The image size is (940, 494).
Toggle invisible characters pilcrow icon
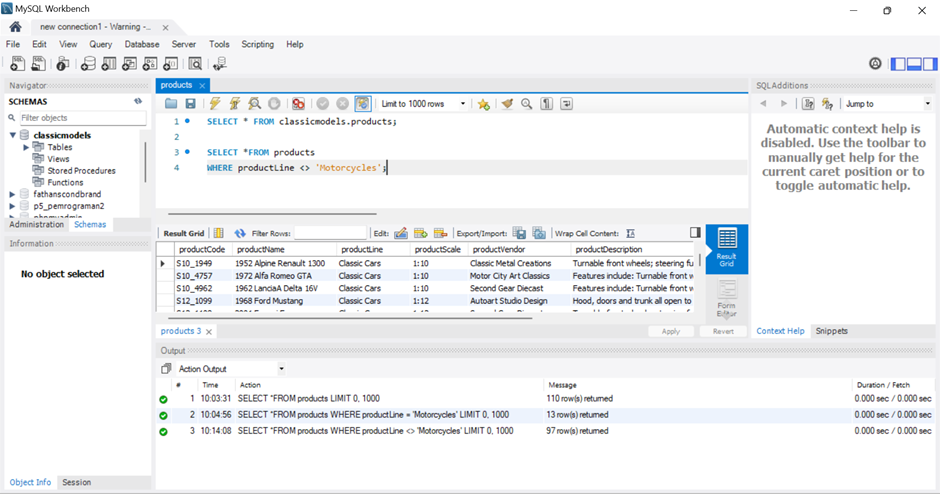click(547, 104)
